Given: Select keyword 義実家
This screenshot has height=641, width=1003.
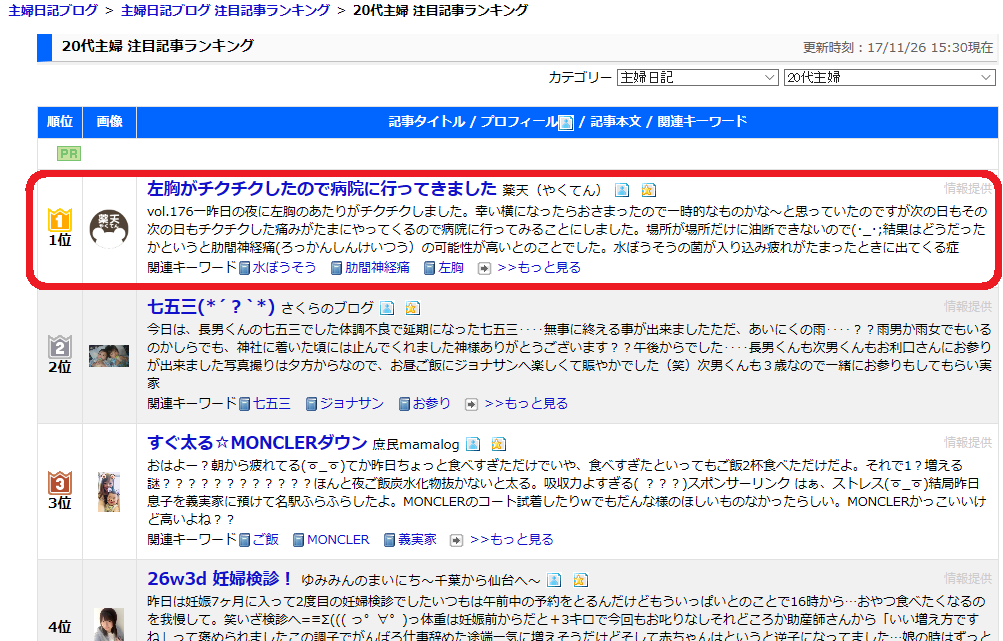Looking at the screenshot, I should click(416, 539).
